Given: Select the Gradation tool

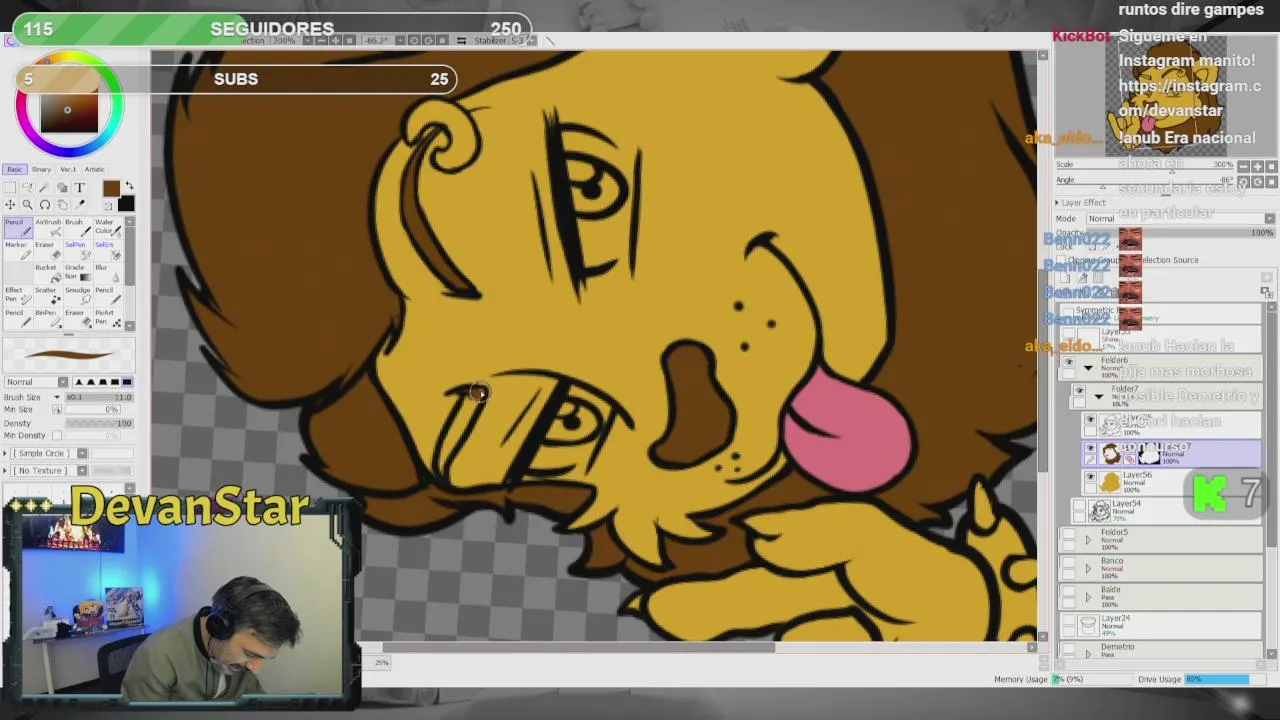Looking at the screenshot, I should point(78,273).
